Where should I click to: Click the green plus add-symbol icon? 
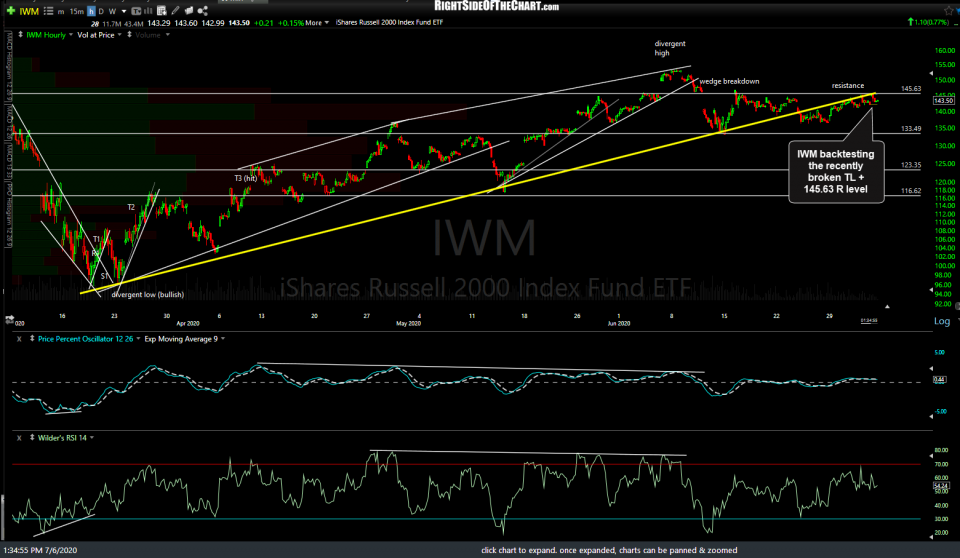[x=10, y=11]
